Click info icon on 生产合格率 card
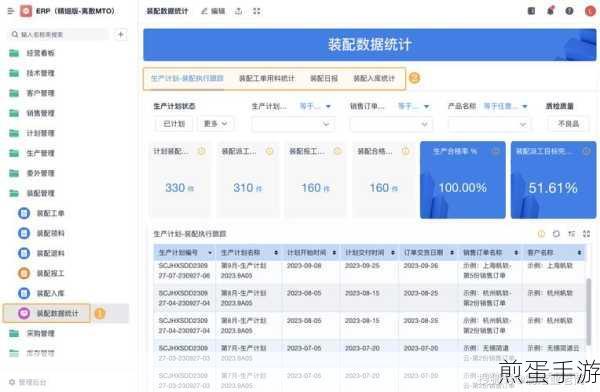The height and width of the screenshot is (392, 600). coord(496,151)
